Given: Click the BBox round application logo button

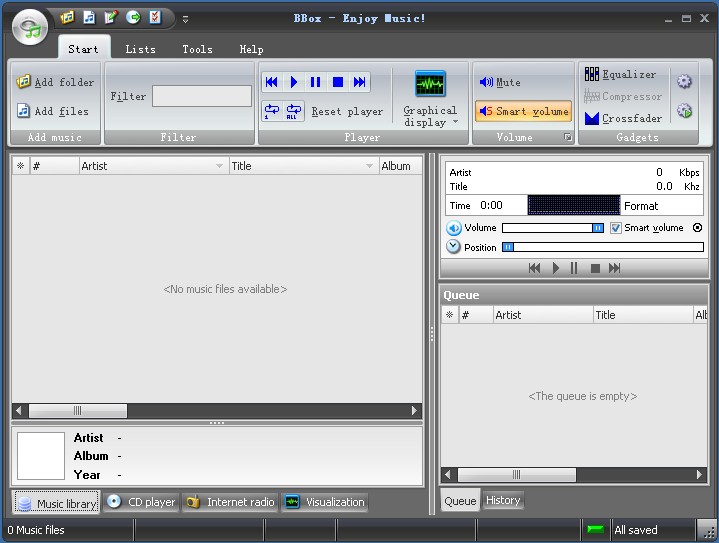Looking at the screenshot, I should coord(33,27).
